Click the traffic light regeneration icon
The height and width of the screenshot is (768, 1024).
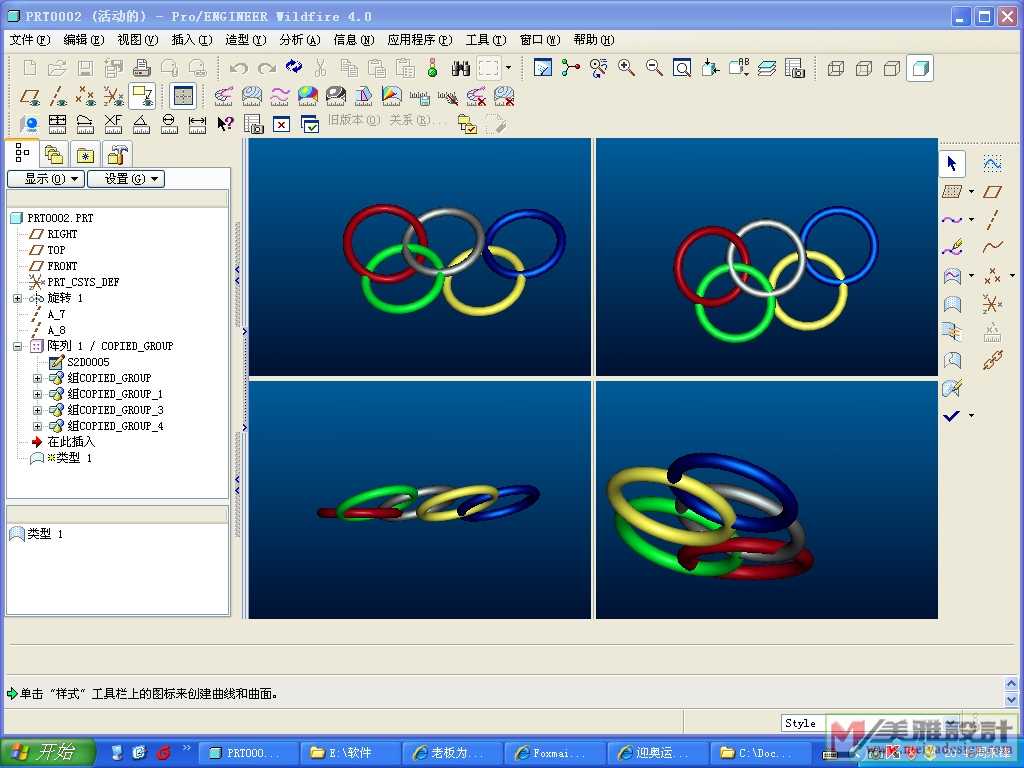pos(432,68)
